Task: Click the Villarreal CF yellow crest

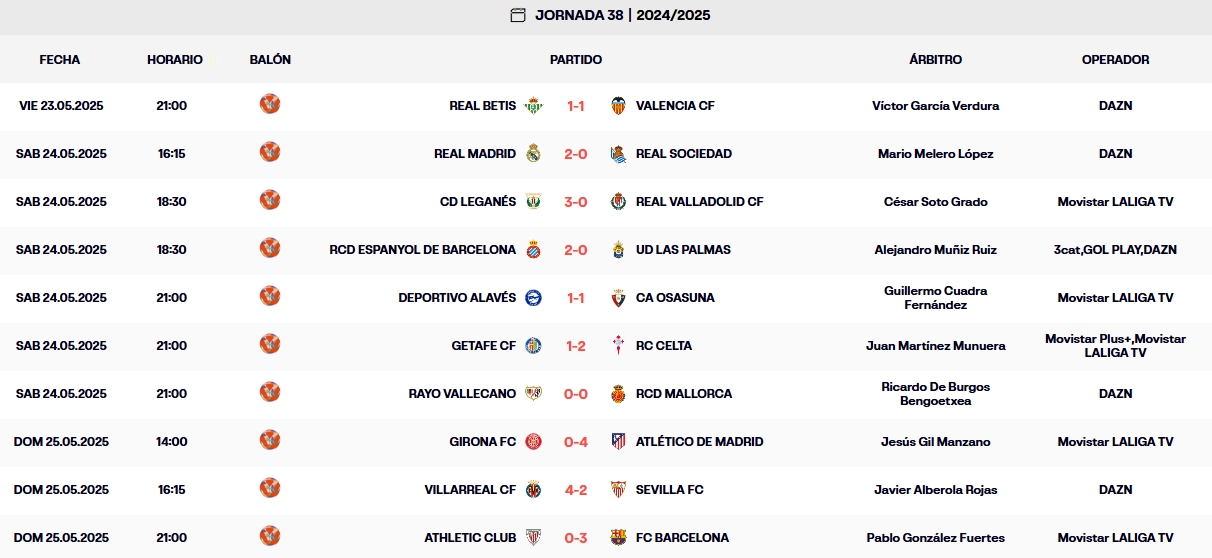Action: (x=534, y=490)
